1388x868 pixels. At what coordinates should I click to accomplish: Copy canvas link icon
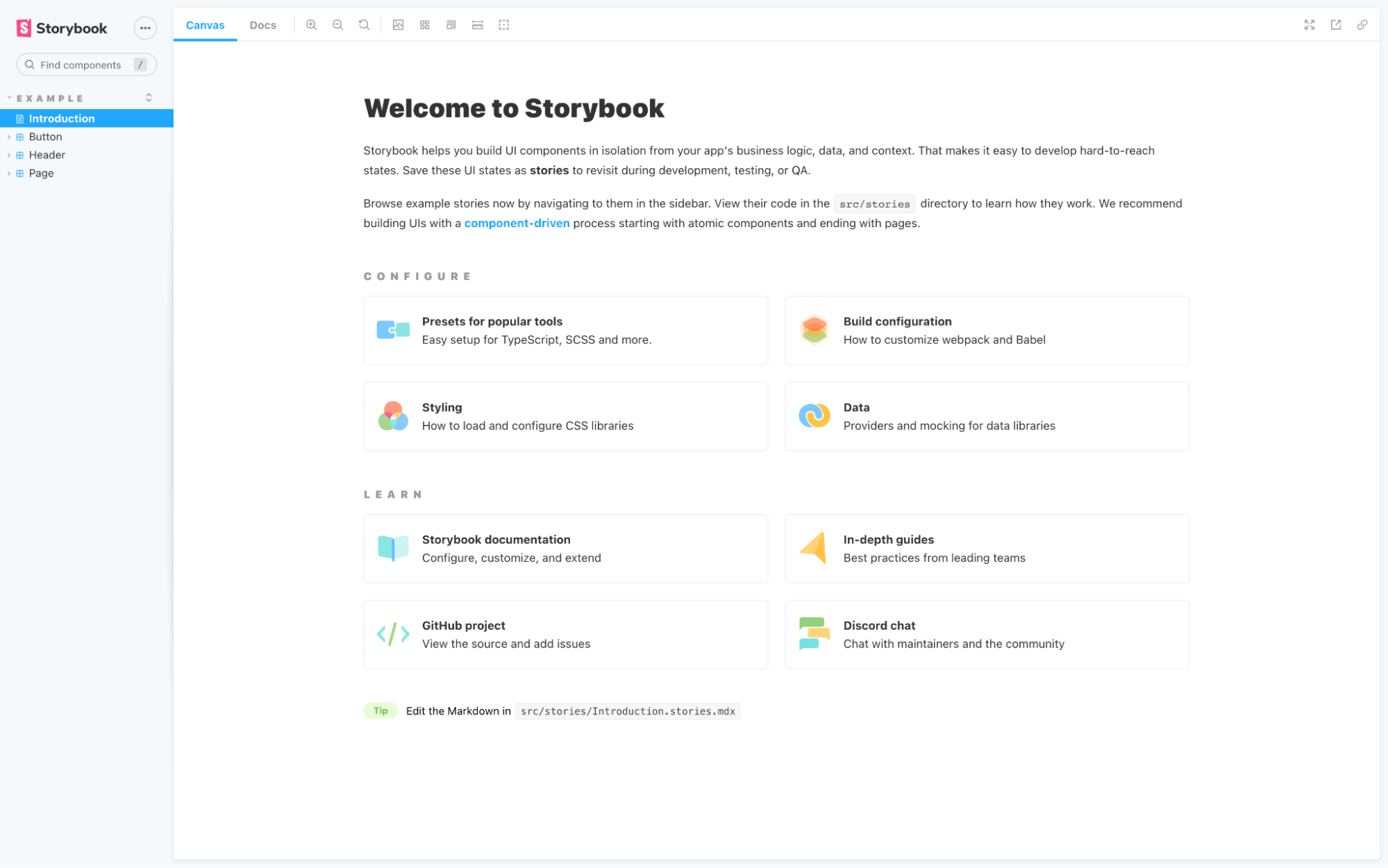click(1362, 25)
